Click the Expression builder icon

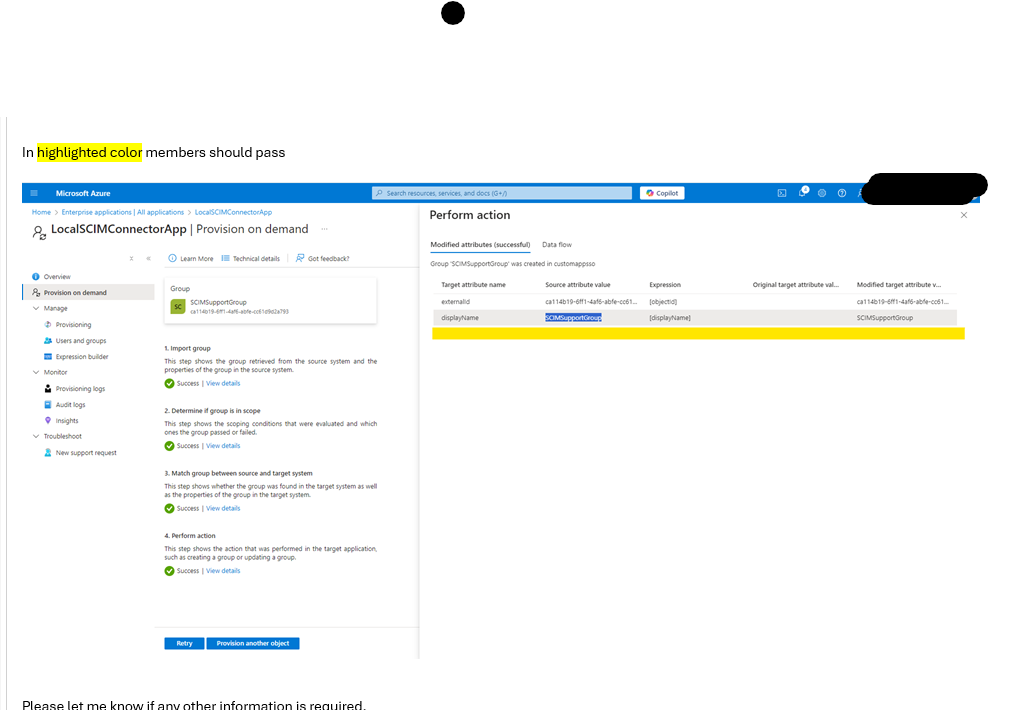tap(47, 357)
